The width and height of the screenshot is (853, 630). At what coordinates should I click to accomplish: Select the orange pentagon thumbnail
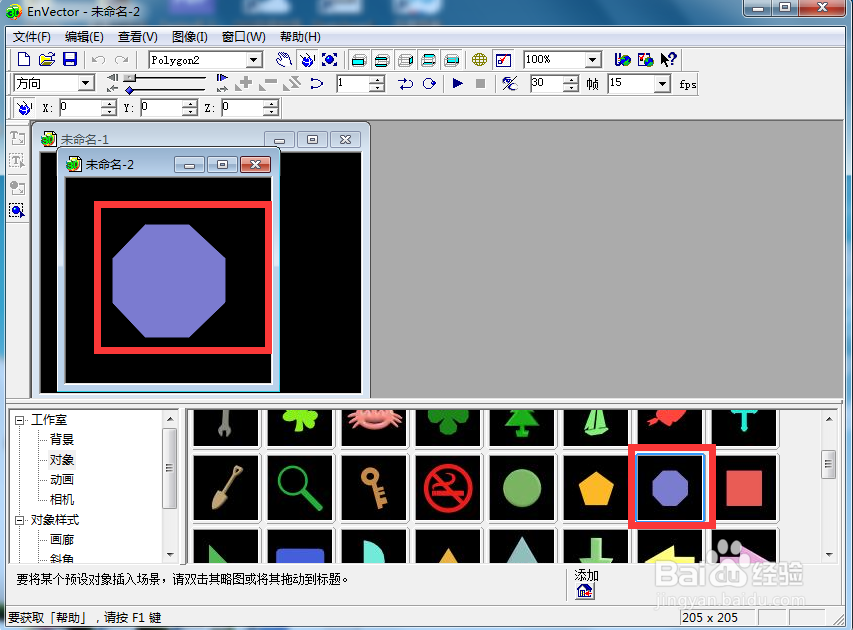point(596,488)
